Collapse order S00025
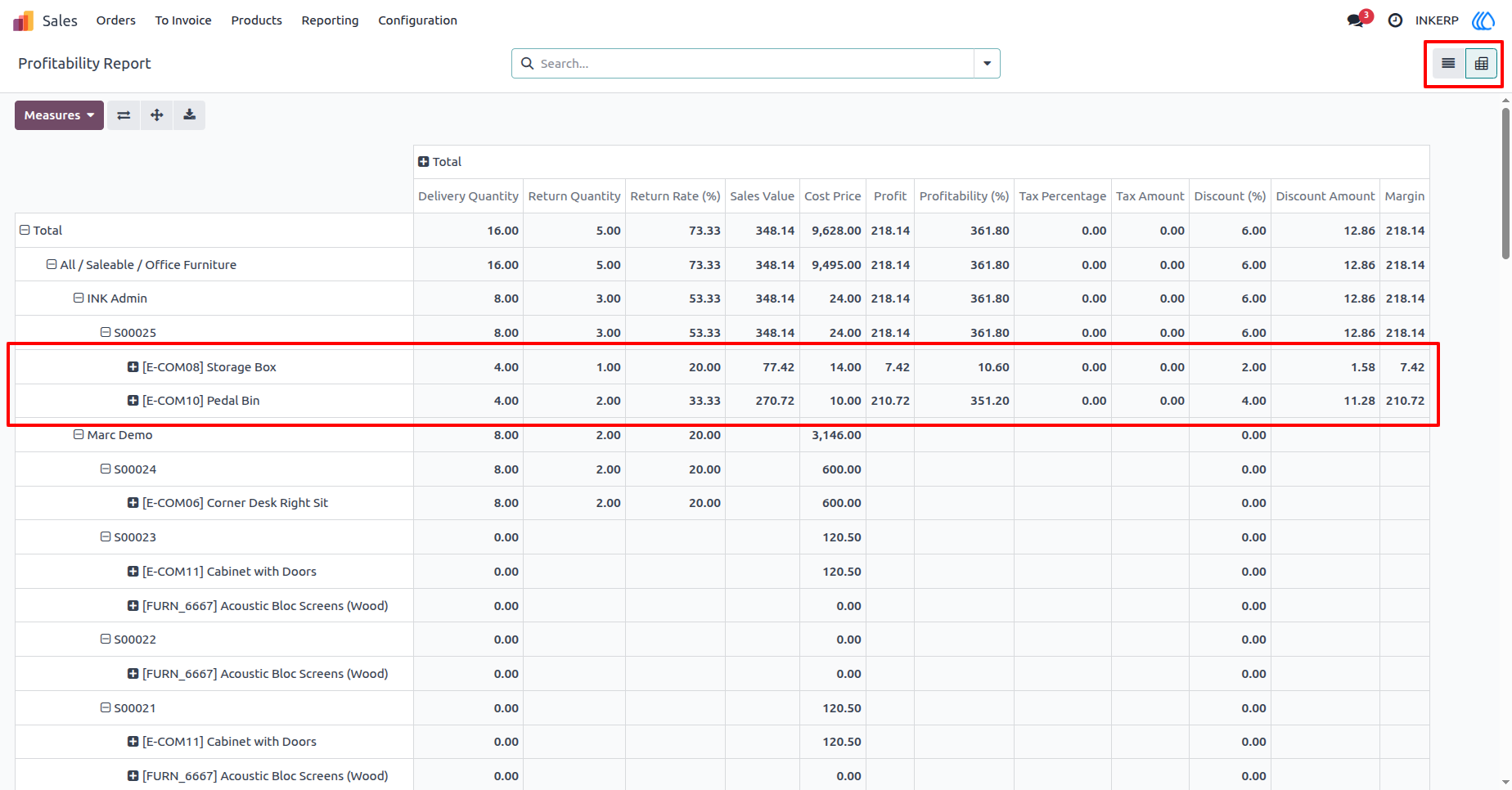This screenshot has width=1512, height=790. [106, 333]
